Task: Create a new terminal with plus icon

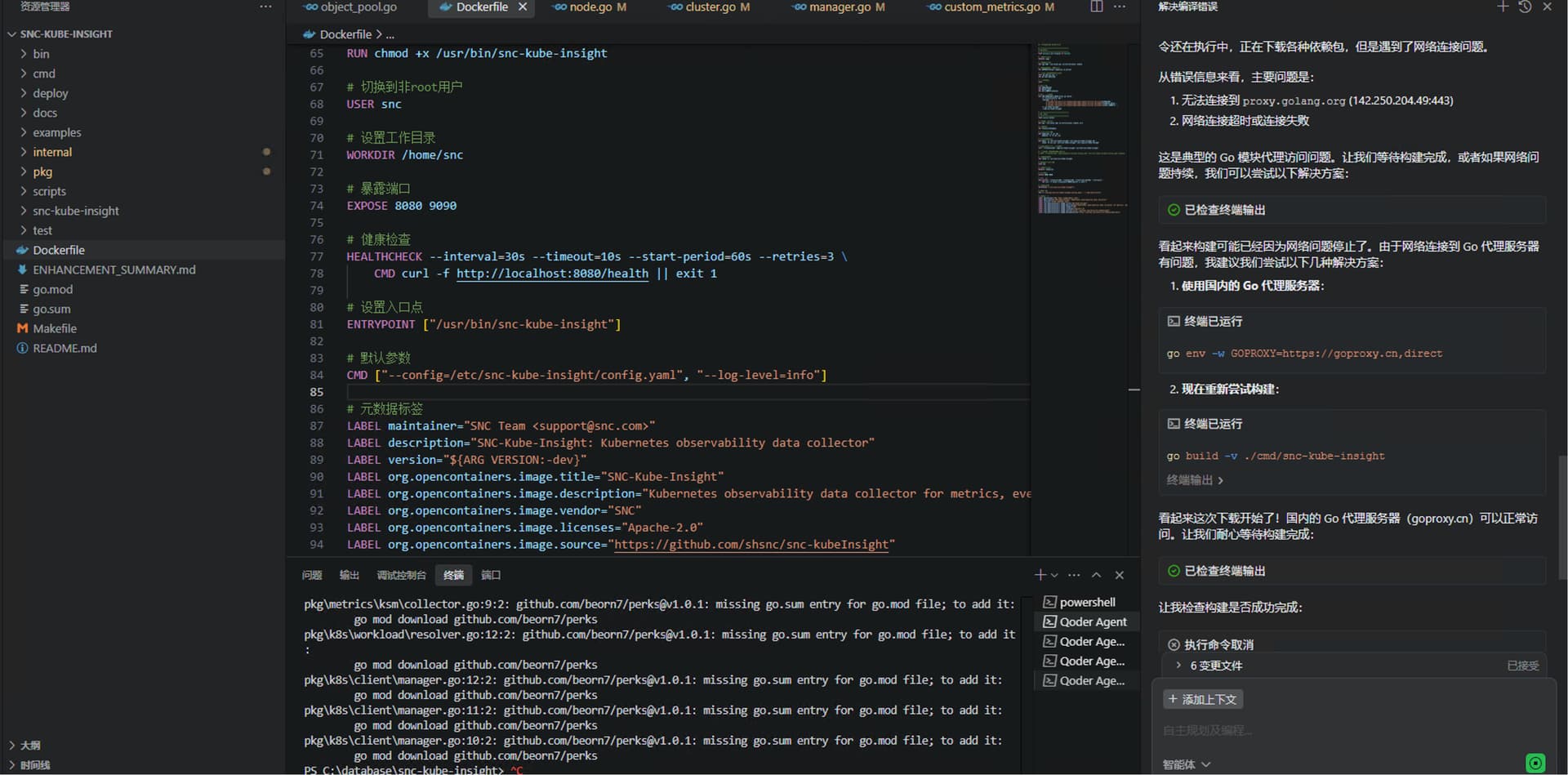Action: click(1040, 575)
